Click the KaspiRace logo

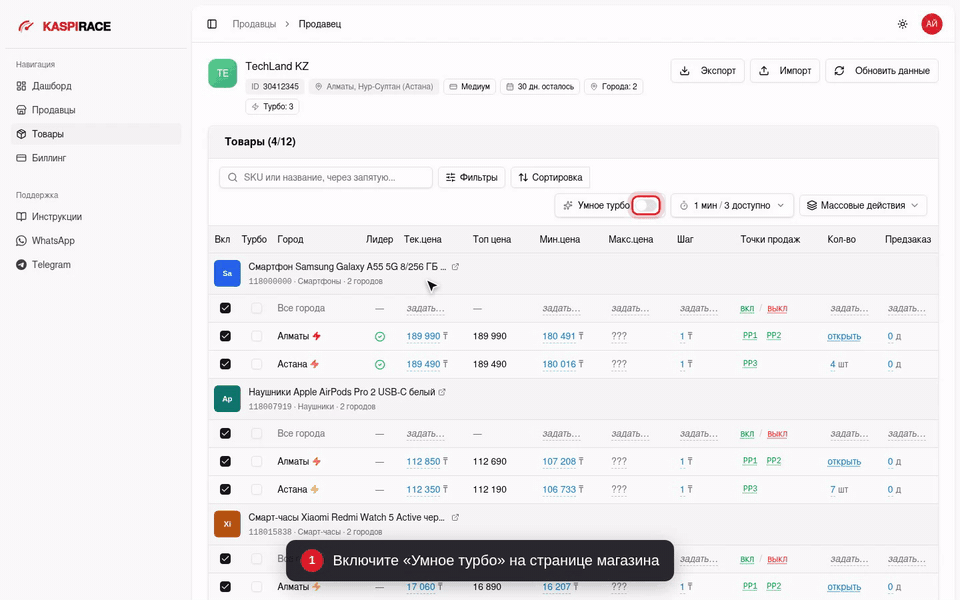point(64,26)
